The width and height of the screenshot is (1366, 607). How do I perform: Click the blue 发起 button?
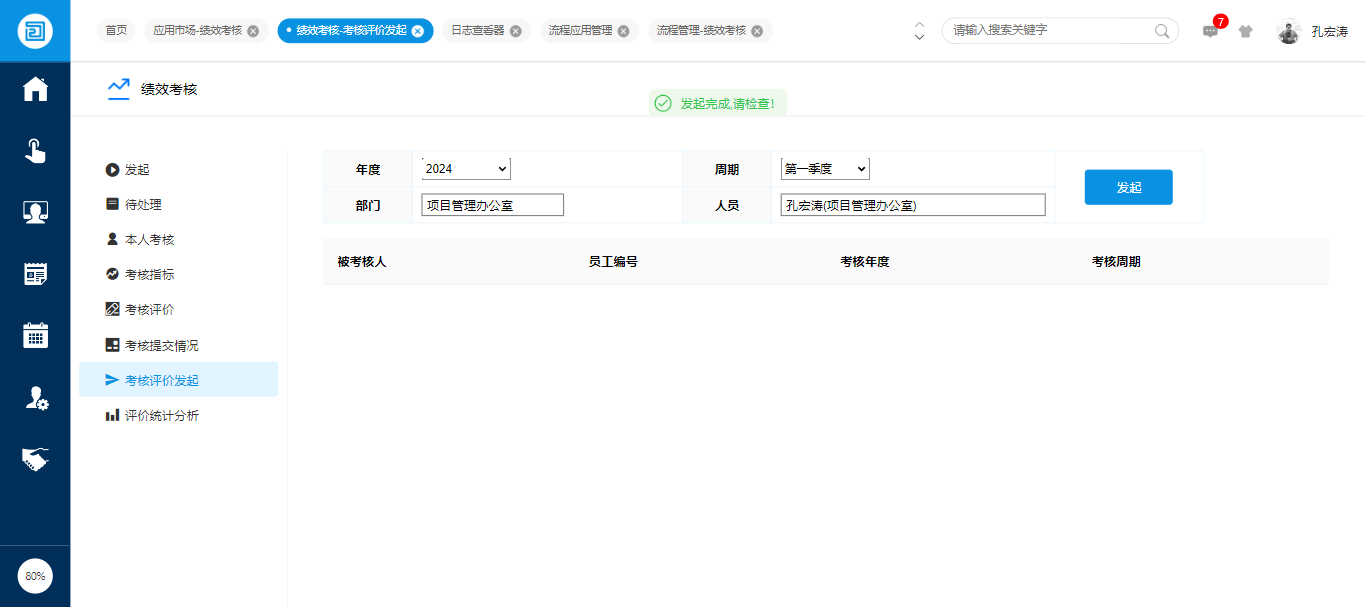[1128, 187]
